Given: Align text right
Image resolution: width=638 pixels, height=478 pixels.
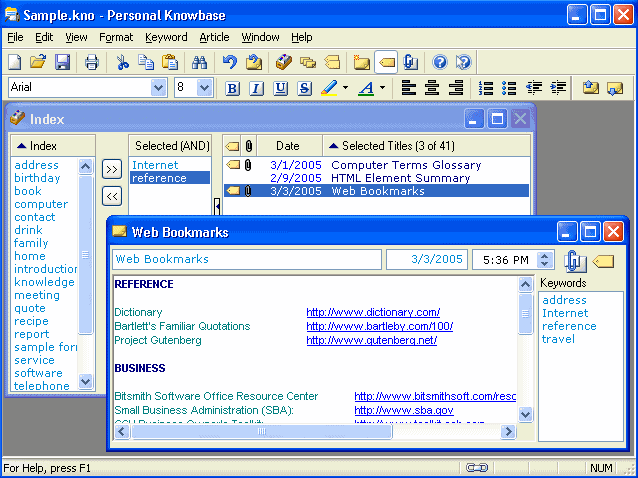Looking at the screenshot, I should [456, 88].
